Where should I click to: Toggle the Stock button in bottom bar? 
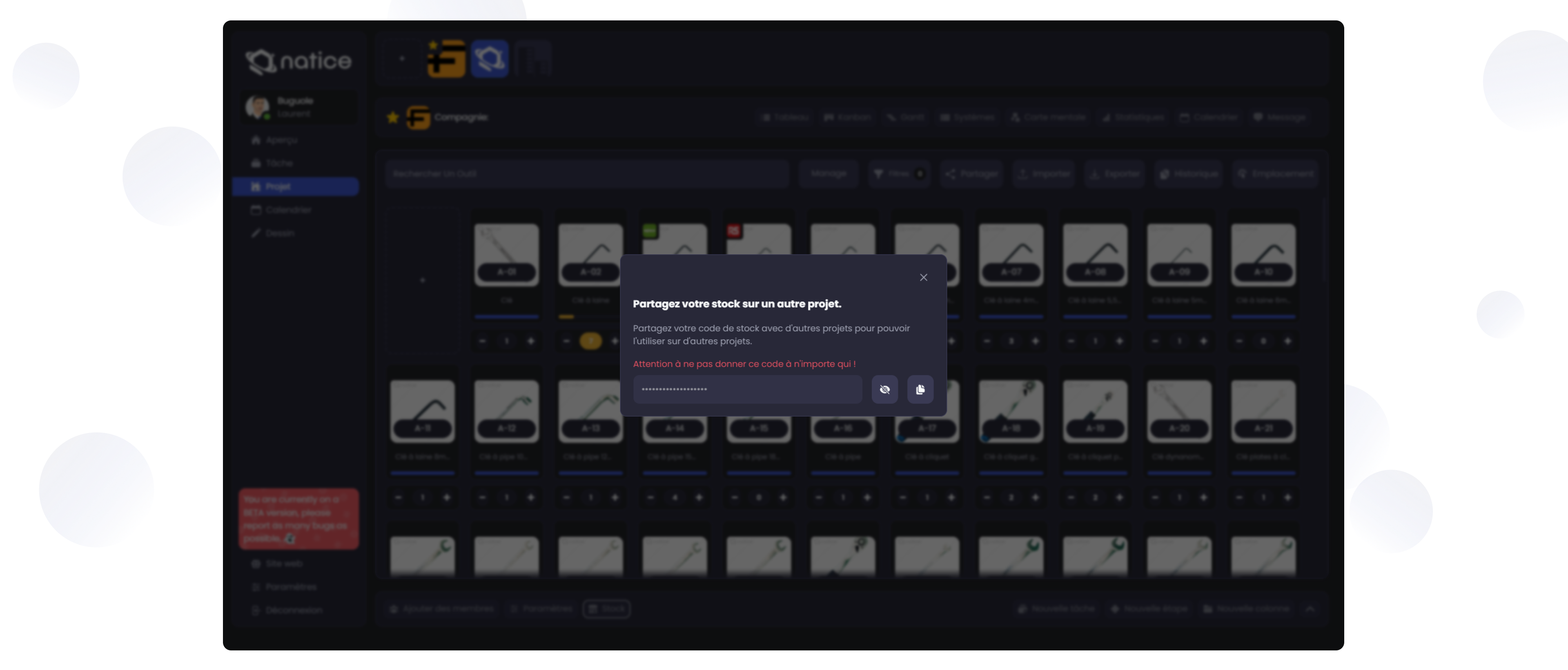[x=606, y=609]
